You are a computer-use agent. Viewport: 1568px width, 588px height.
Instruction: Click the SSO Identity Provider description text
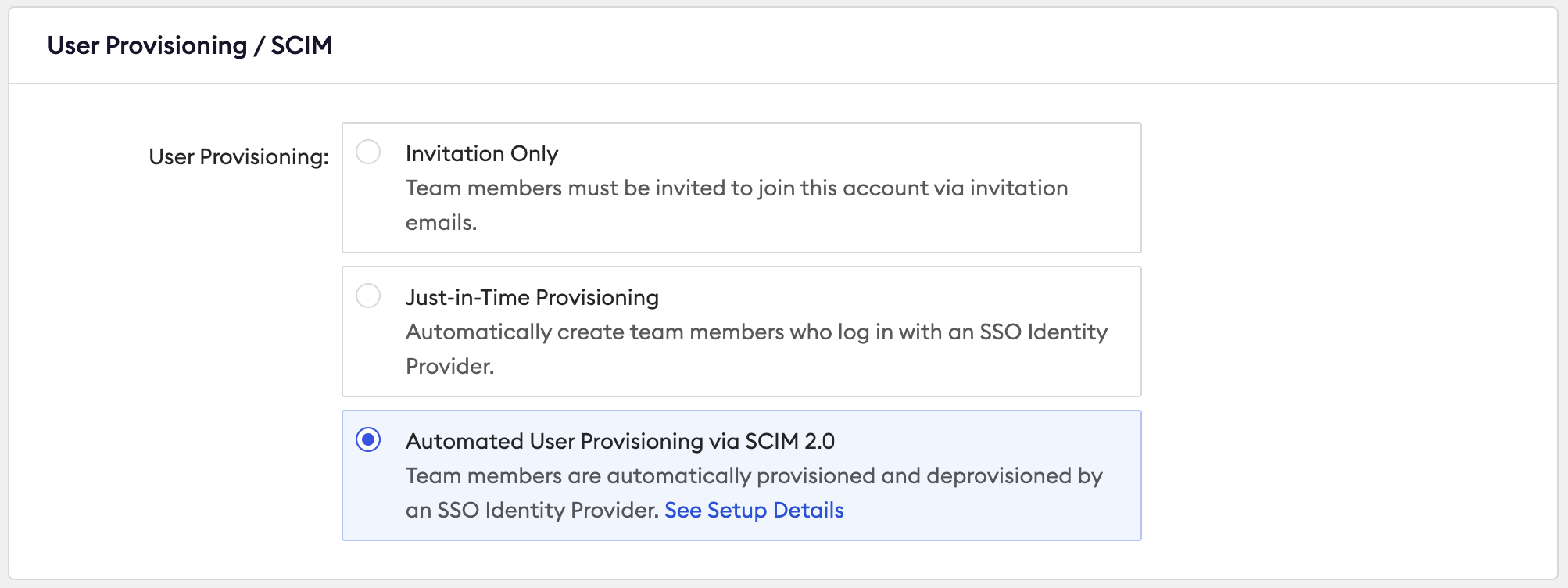click(754, 349)
